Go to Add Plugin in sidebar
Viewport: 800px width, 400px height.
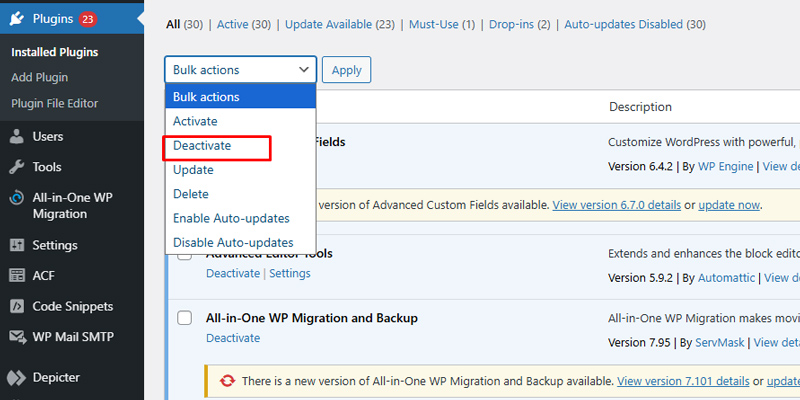tap(39, 77)
